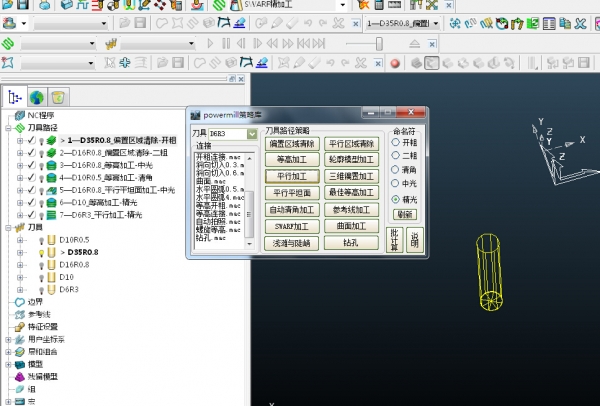Select the 开粗 radio button

pyautogui.click(x=396, y=142)
